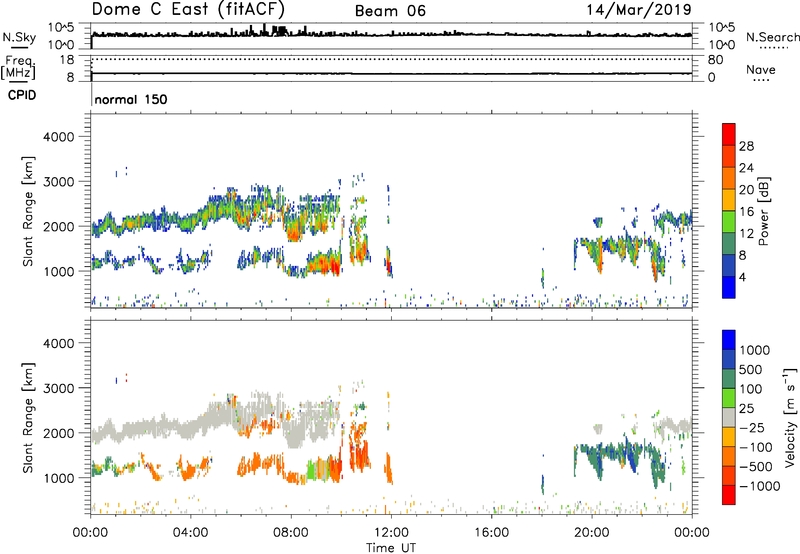Image resolution: width=800 pixels, height=554 pixels.
Task: Pick the blue Power colorbar segment between 4 and 8
Action: 729,265
